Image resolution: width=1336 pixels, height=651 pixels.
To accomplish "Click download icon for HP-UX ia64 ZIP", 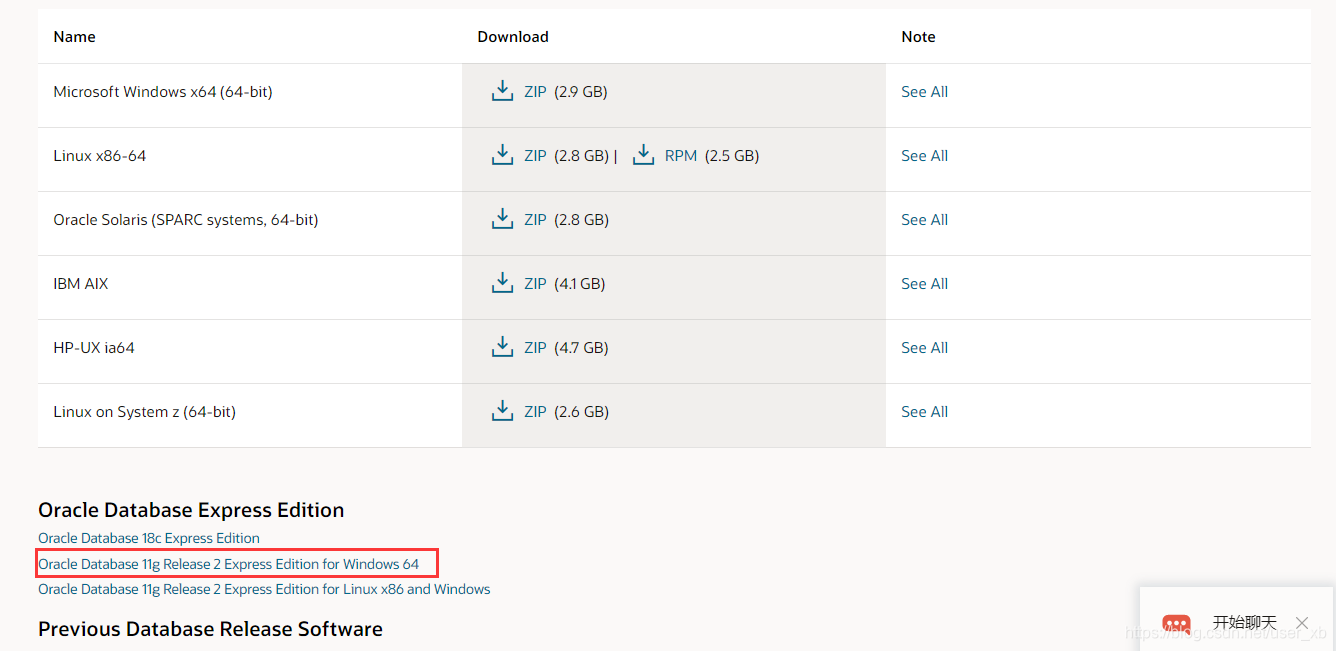I will (x=502, y=347).
